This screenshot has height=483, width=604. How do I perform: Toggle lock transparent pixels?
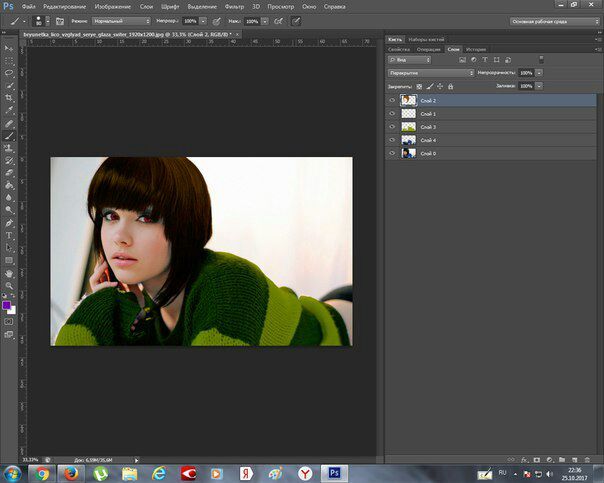(419, 87)
